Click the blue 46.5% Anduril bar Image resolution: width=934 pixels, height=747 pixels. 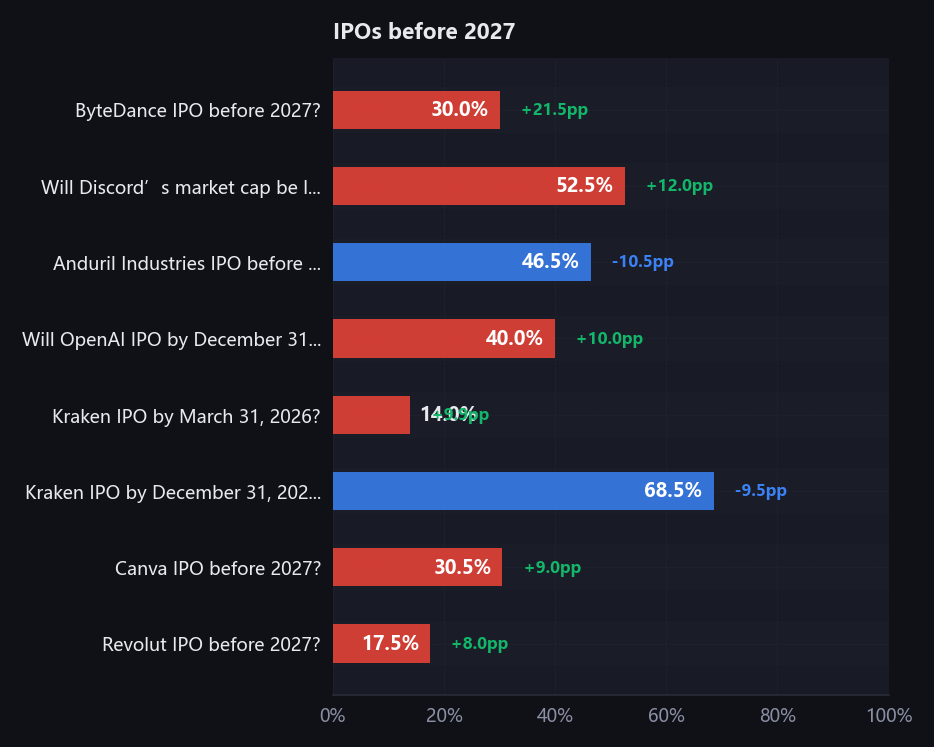(x=461, y=262)
